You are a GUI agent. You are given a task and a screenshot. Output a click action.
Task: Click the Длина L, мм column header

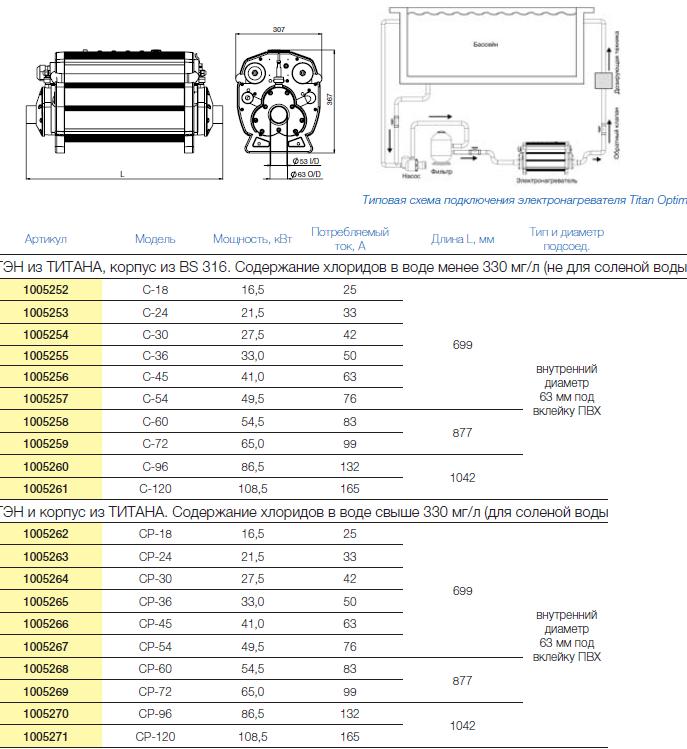point(462,239)
